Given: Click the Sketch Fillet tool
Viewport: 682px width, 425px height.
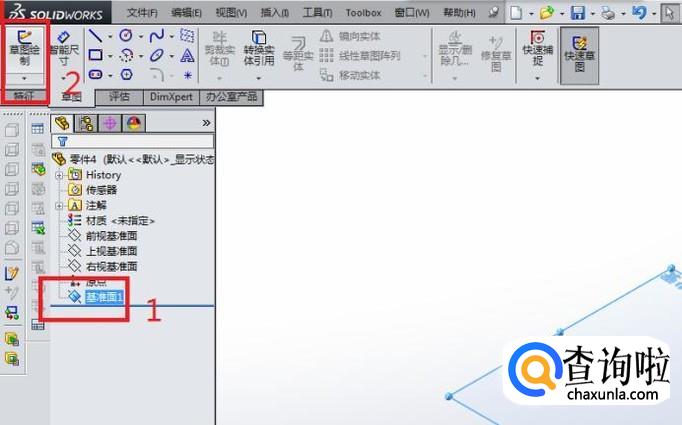Looking at the screenshot, I should (x=157, y=75).
